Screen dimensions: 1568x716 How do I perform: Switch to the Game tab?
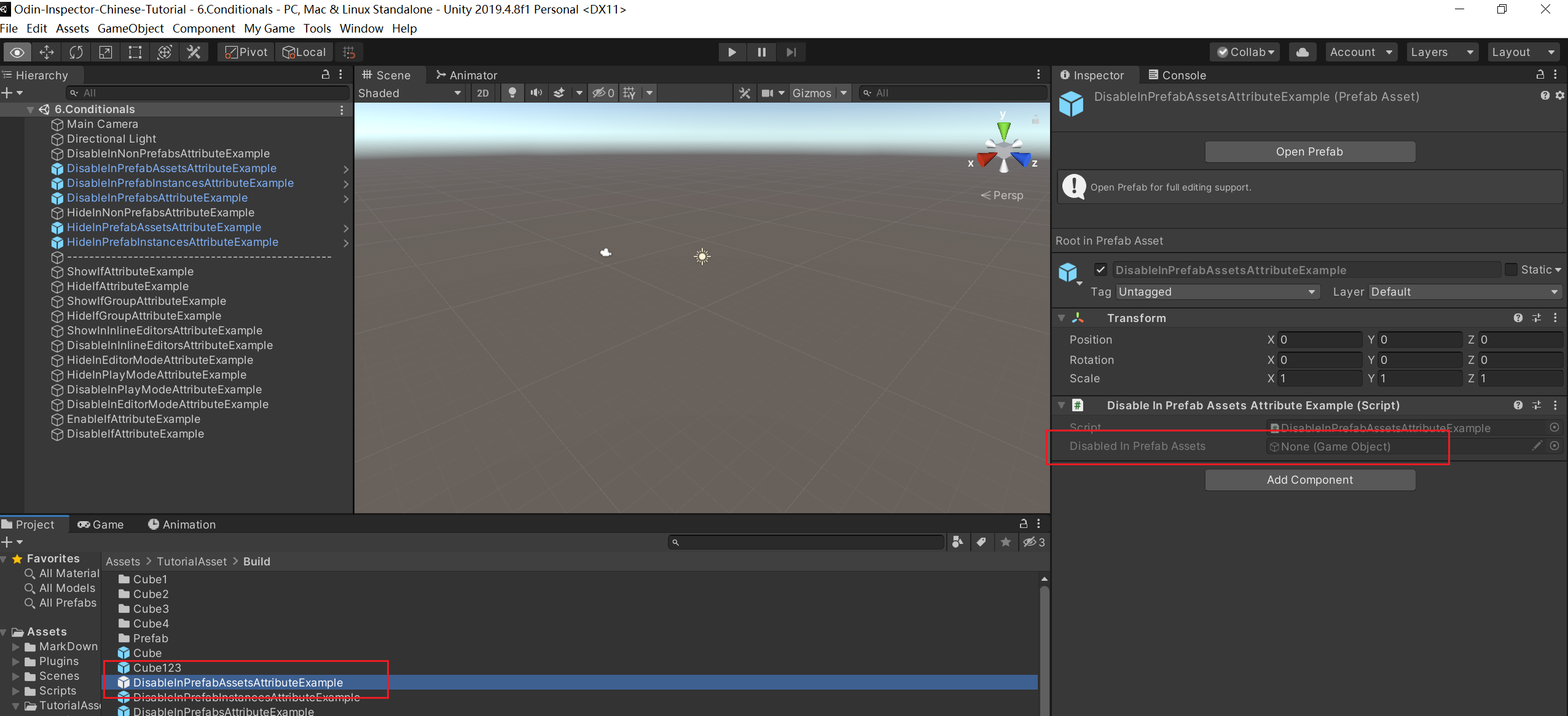click(100, 524)
